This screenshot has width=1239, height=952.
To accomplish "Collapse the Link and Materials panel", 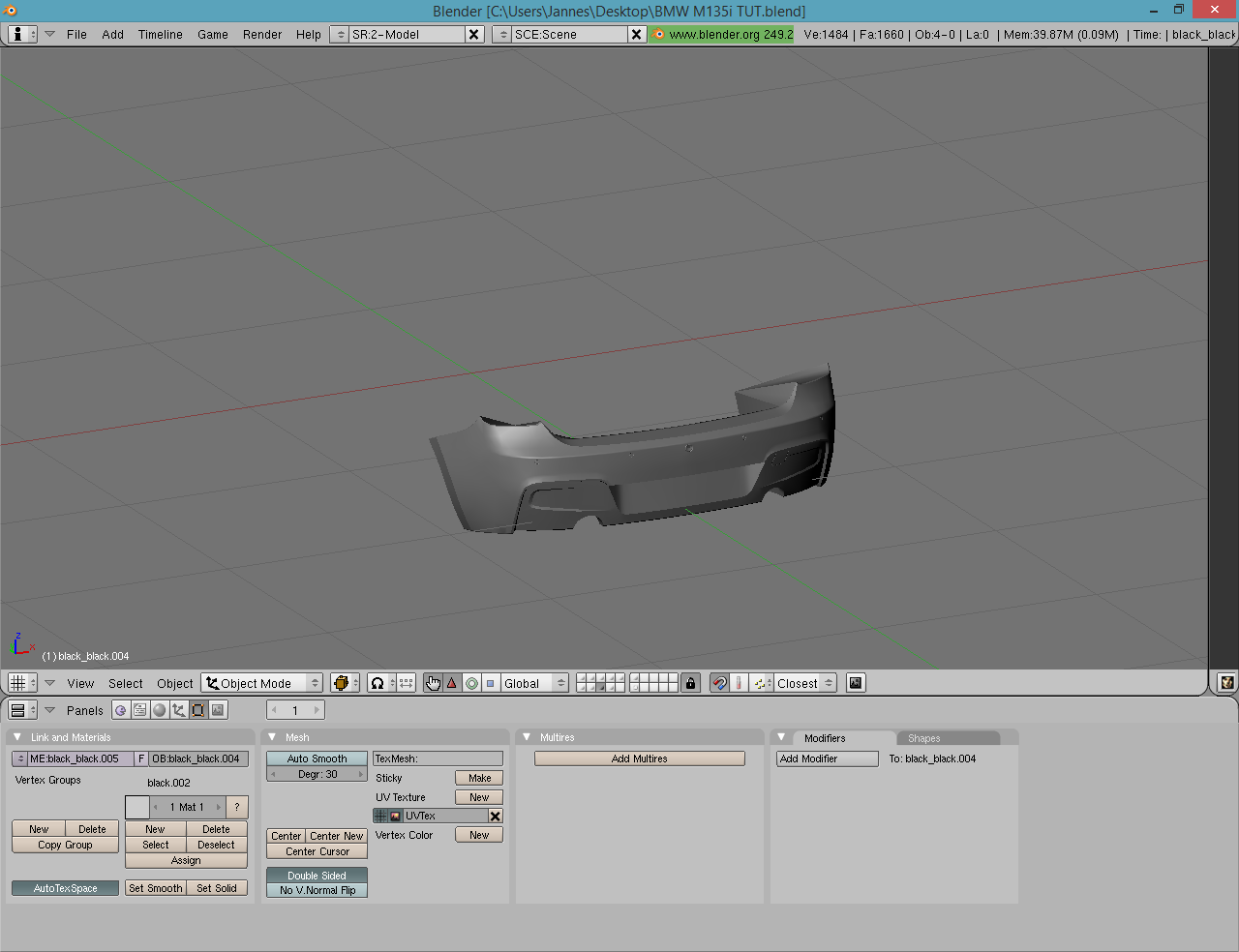I will coord(17,737).
